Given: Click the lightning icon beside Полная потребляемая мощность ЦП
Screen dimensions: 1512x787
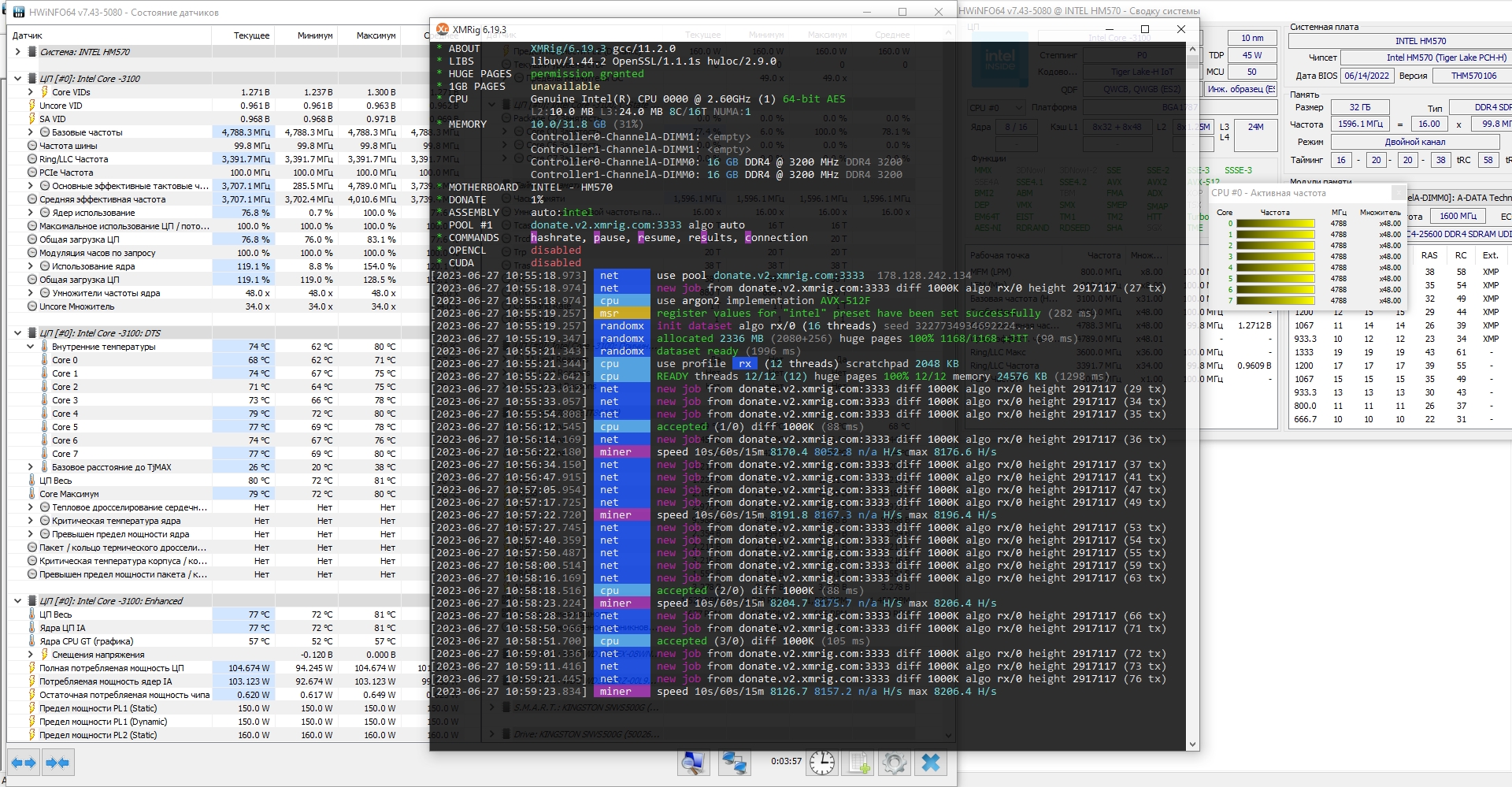Looking at the screenshot, I should [32, 668].
